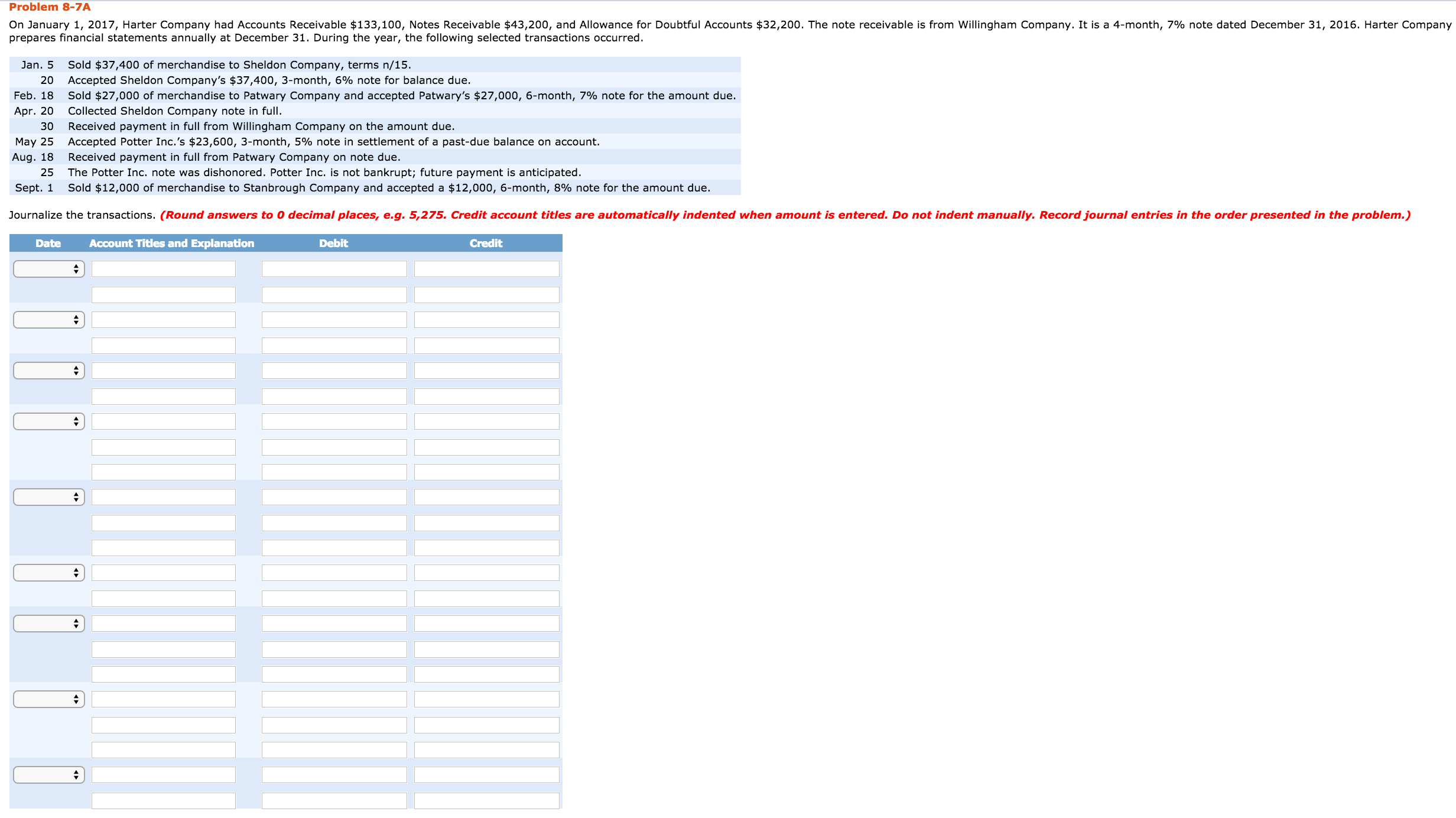The height and width of the screenshot is (818, 1456).
Task: Expand the second date entry field
Action: coord(47,319)
